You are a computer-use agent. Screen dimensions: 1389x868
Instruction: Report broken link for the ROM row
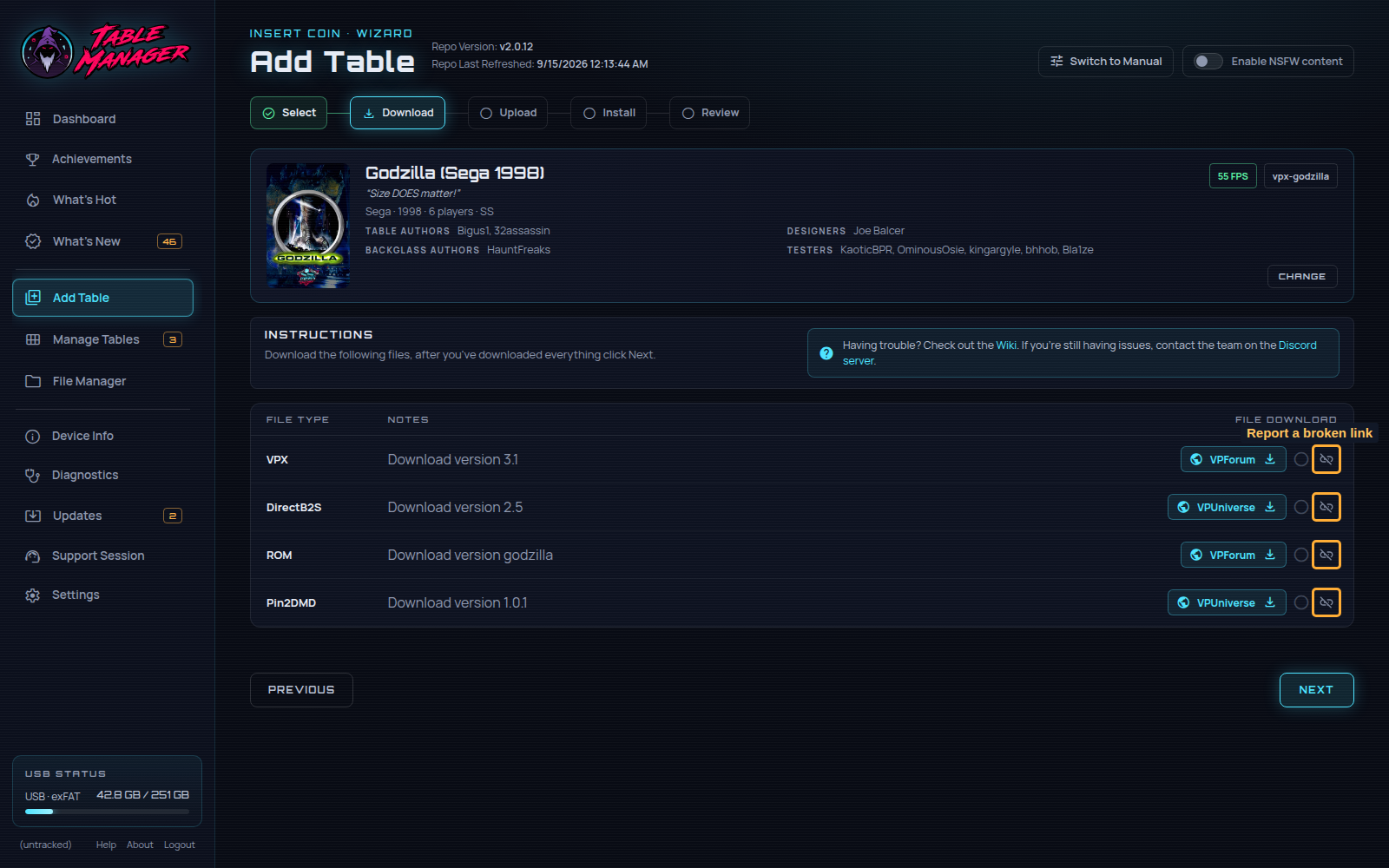[1326, 555]
